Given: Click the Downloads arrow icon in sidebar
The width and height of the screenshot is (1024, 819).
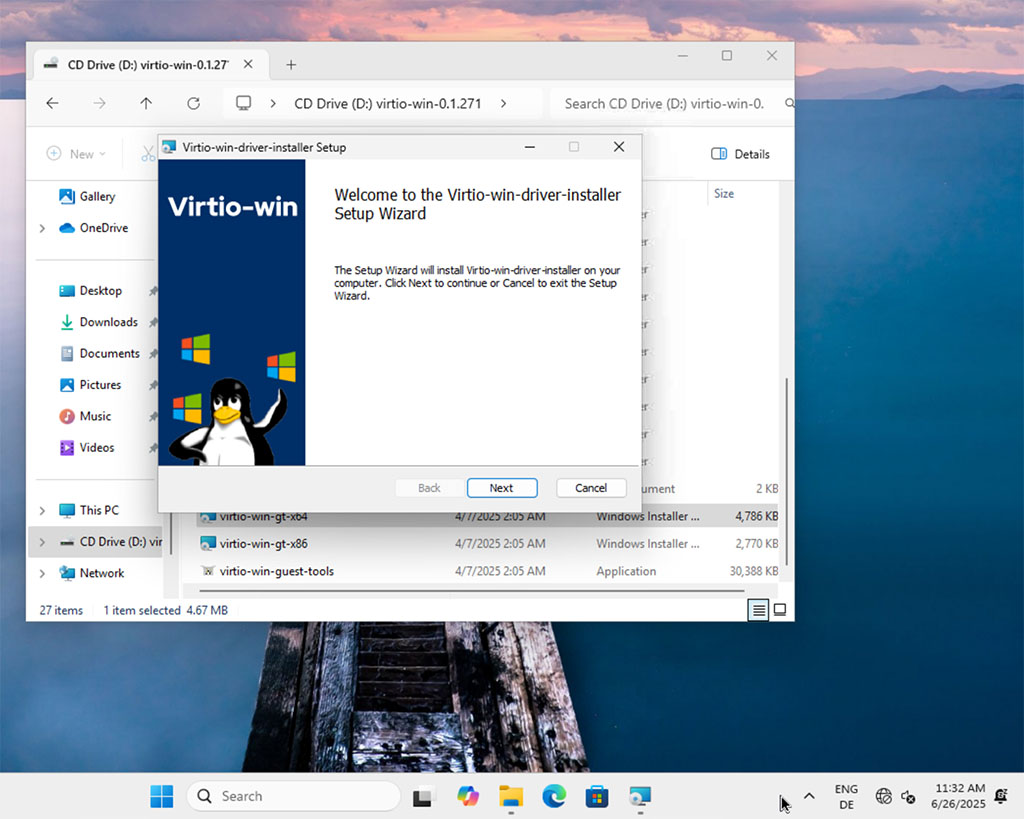Looking at the screenshot, I should point(67,322).
